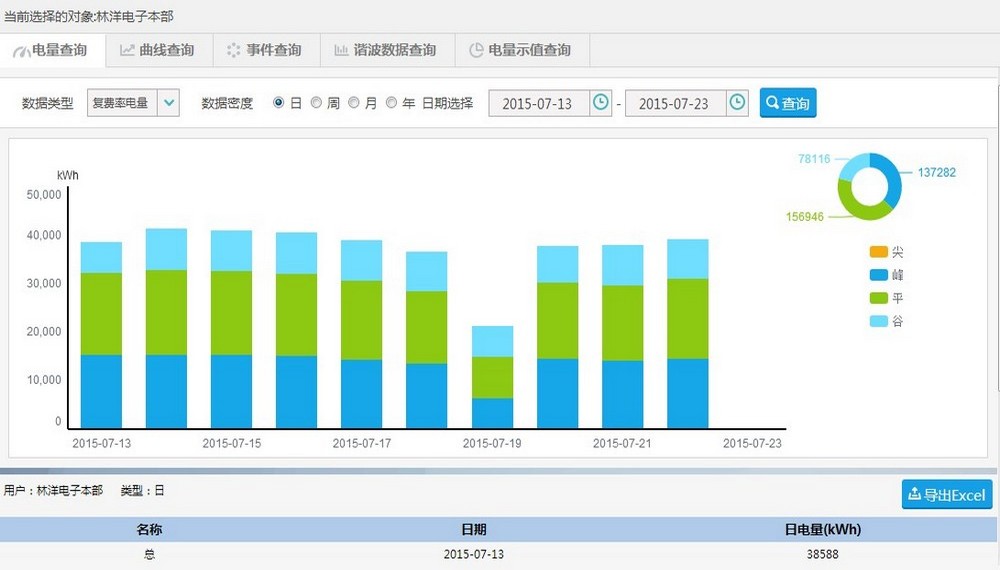Select the 月 density radio button
Viewport: 1000px width, 570px height.
tap(354, 103)
